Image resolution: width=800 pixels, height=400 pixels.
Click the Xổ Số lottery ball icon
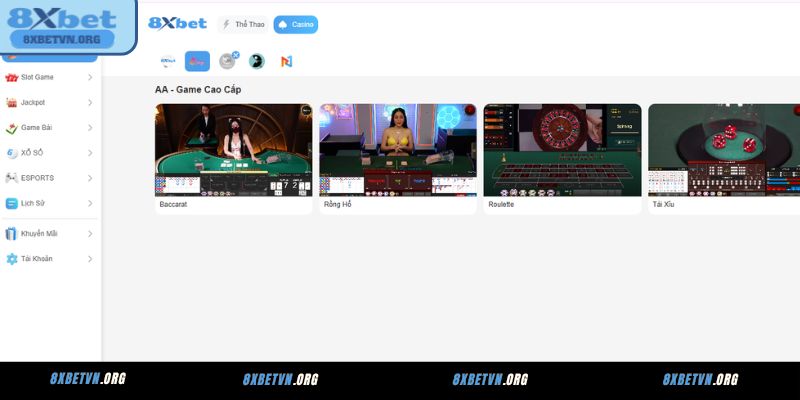coord(12,153)
